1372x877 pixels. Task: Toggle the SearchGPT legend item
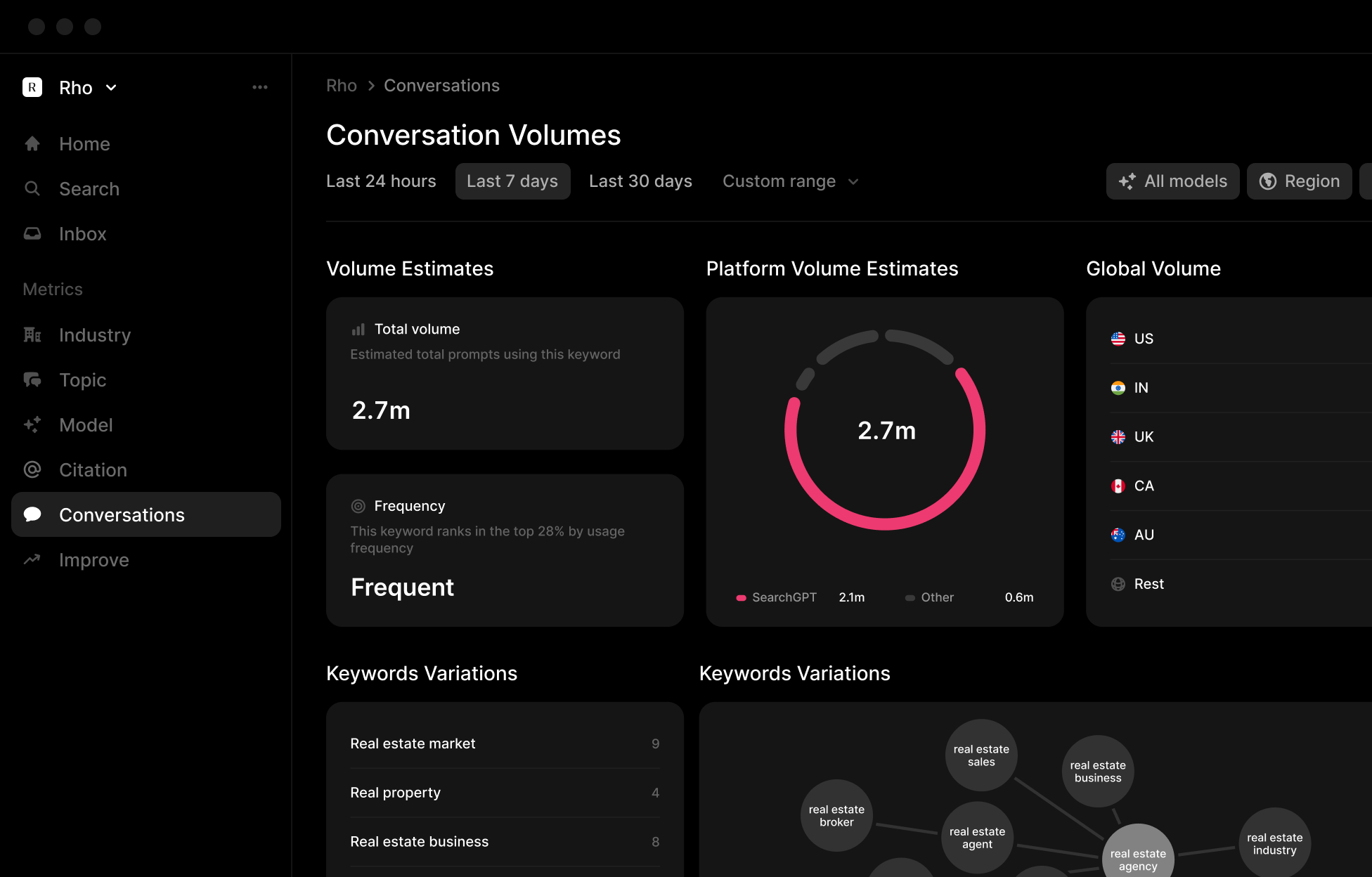(x=777, y=597)
